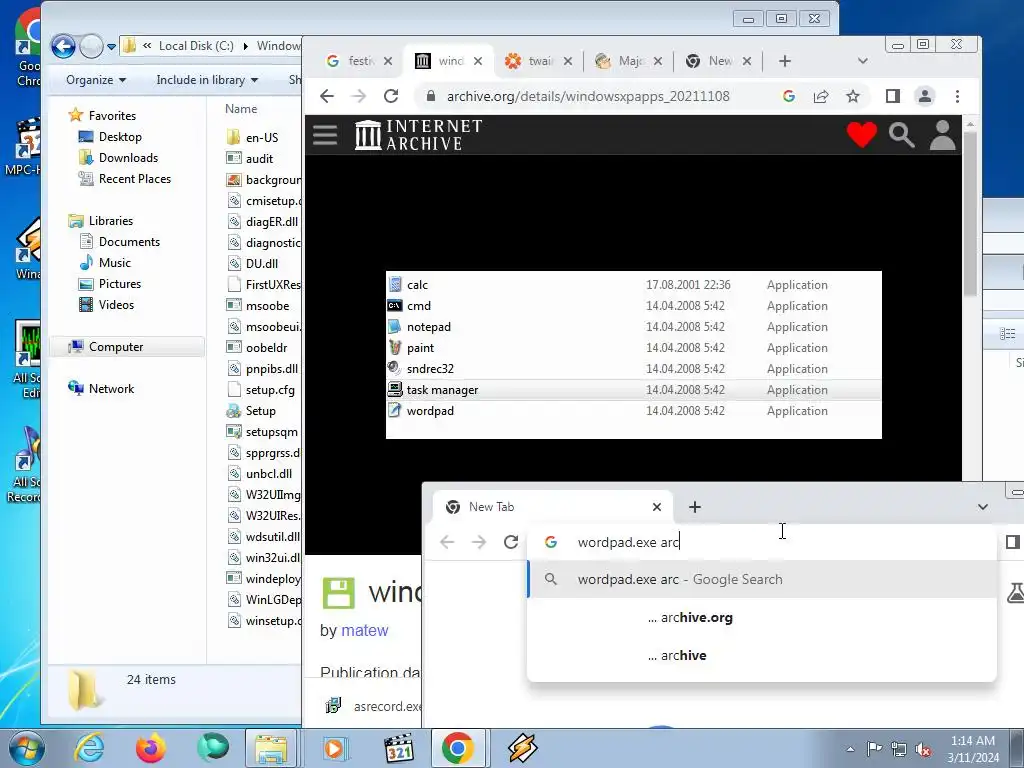Click the Google lens icon in address bar
The height and width of the screenshot is (768, 1024).
coord(789,97)
